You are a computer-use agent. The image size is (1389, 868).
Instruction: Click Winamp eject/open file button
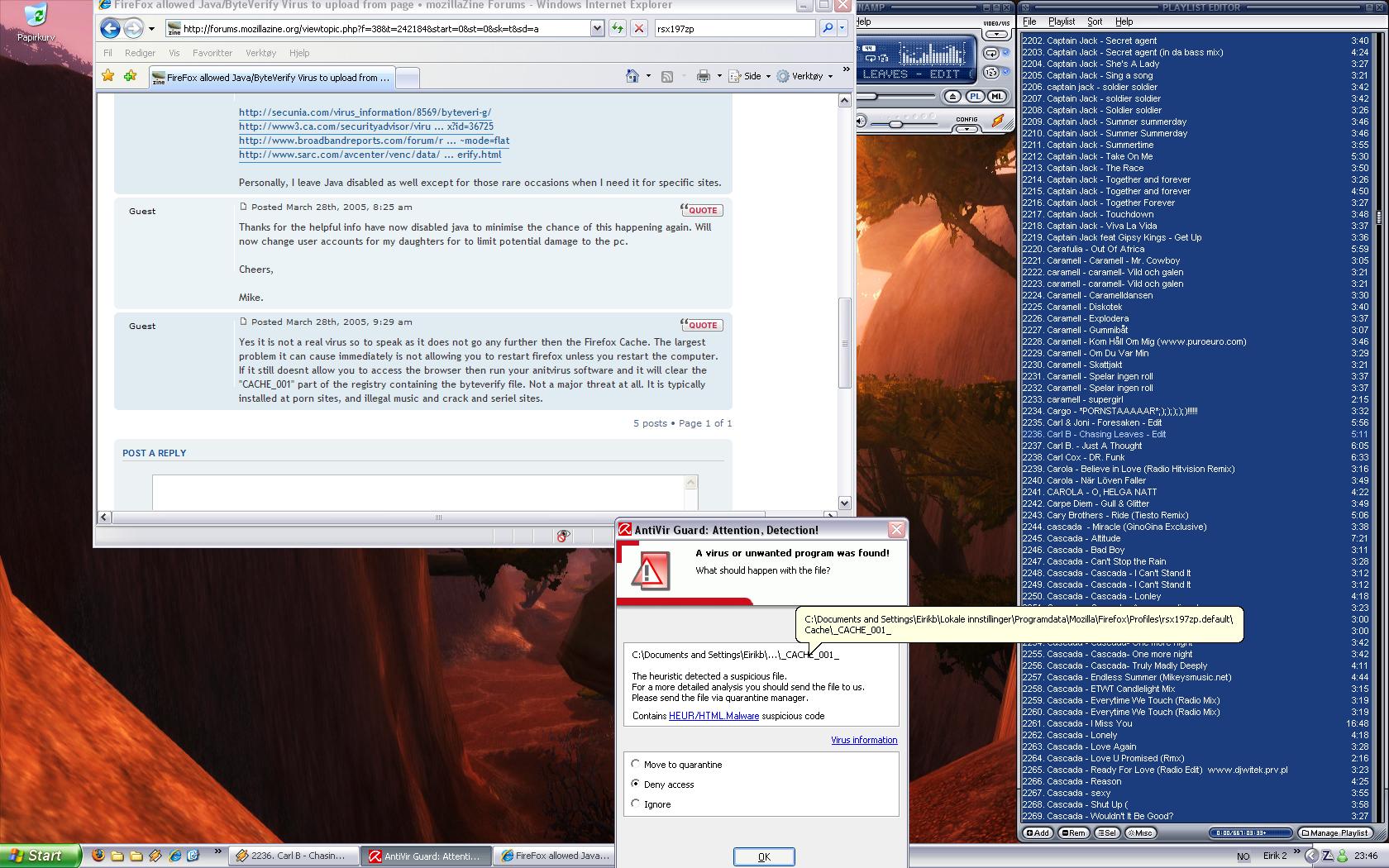point(952,97)
